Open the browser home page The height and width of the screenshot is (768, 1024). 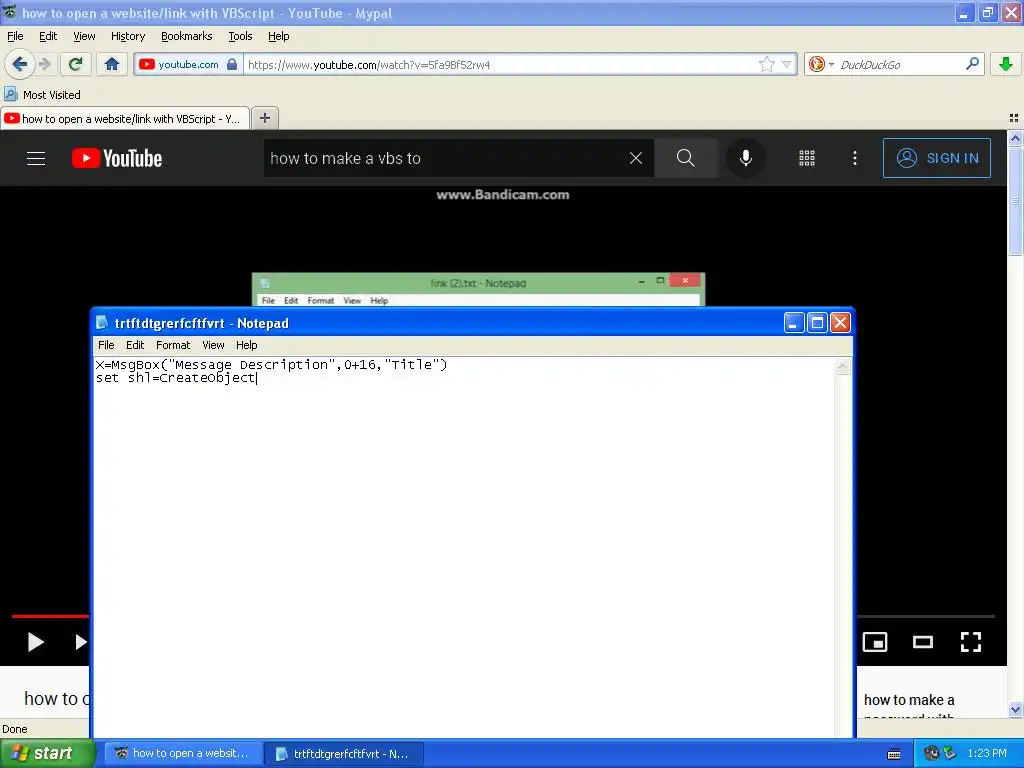(112, 64)
